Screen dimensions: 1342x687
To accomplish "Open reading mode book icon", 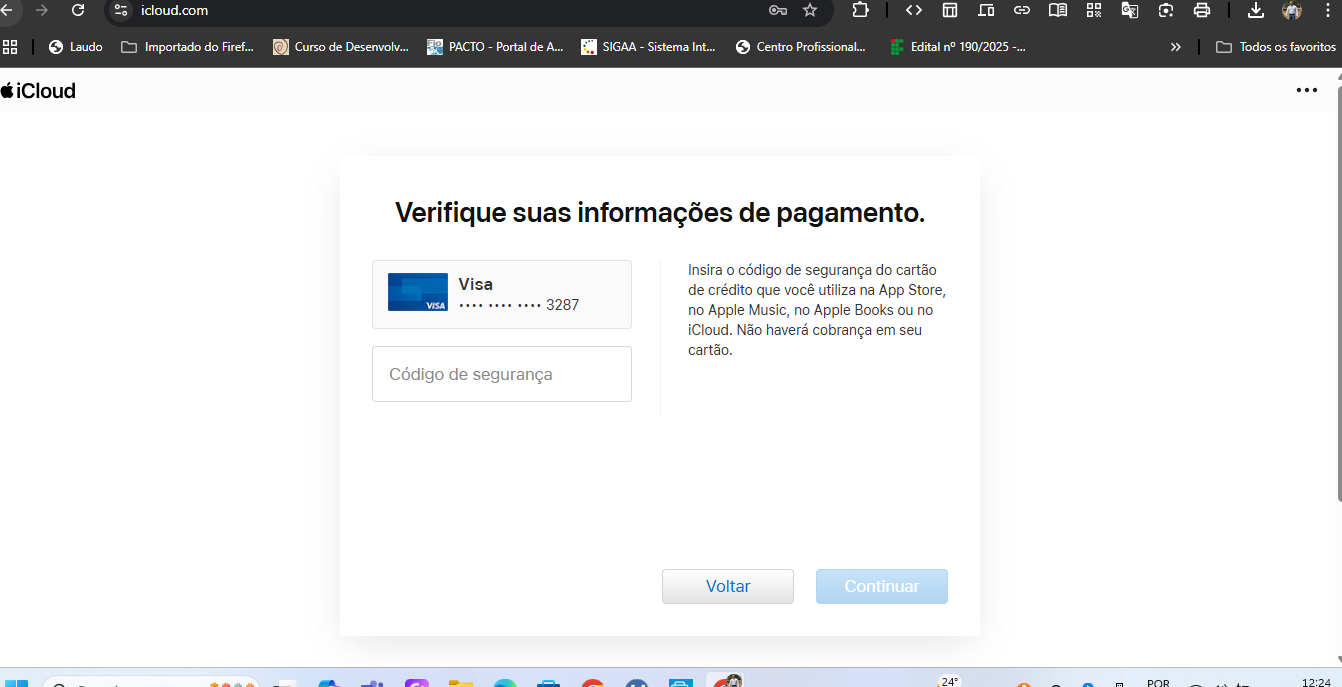I will coord(1058,10).
